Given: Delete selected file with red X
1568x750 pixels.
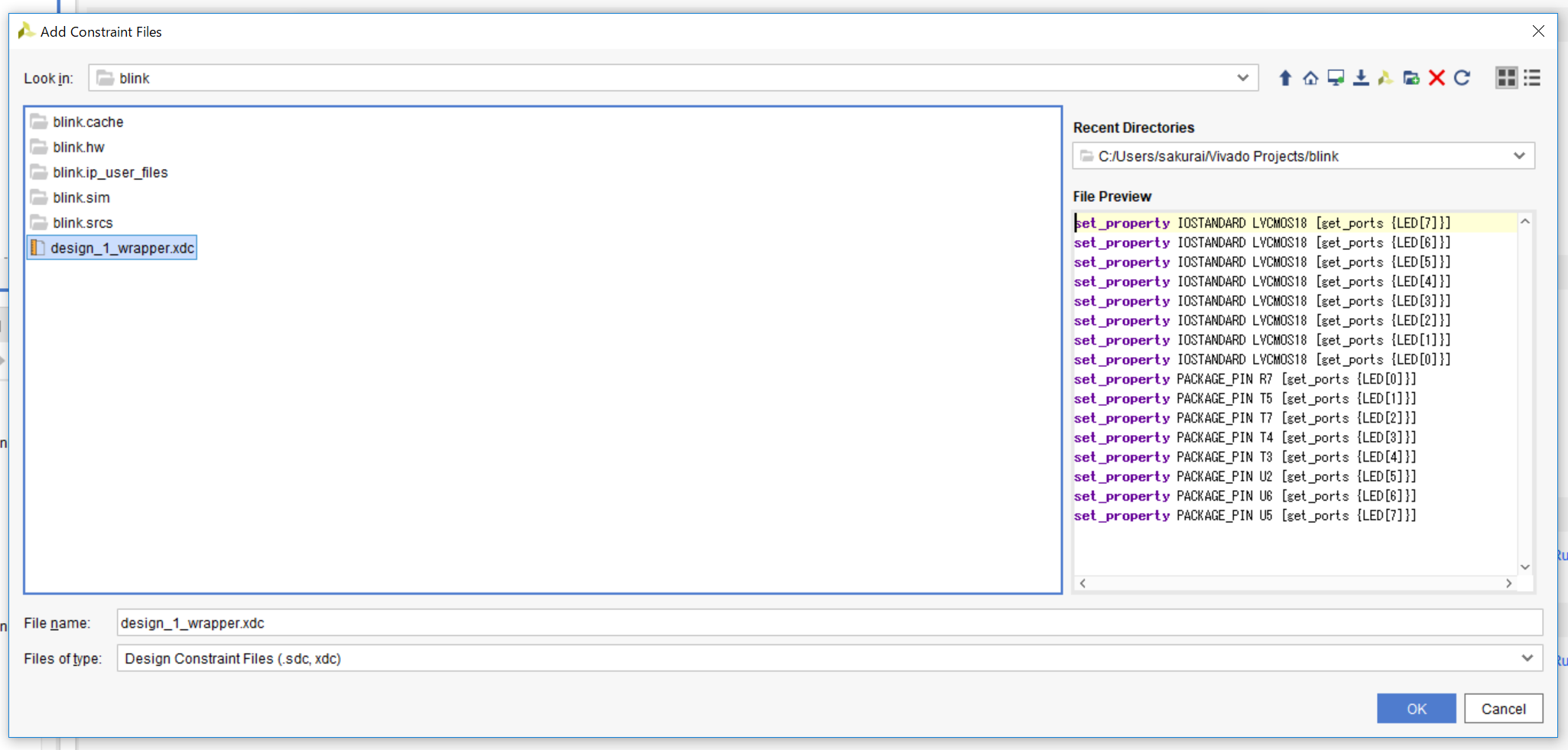Looking at the screenshot, I should coord(1437,78).
